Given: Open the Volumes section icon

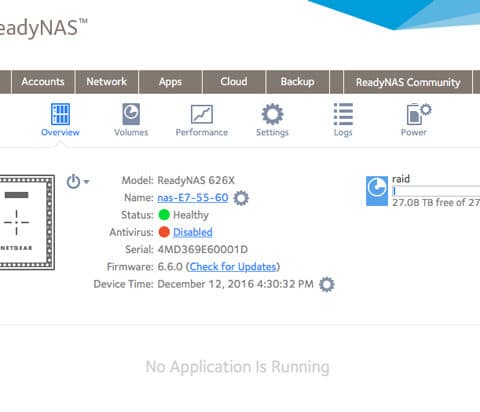Looking at the screenshot, I should (x=131, y=114).
